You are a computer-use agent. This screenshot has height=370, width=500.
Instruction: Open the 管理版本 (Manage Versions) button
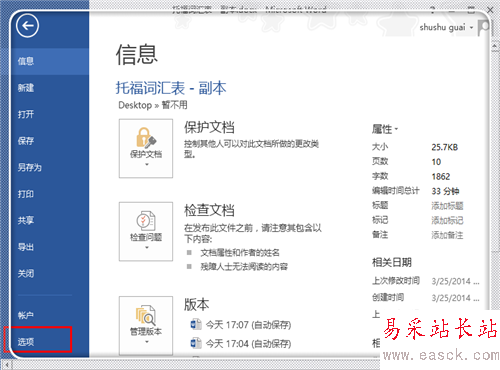point(146,326)
